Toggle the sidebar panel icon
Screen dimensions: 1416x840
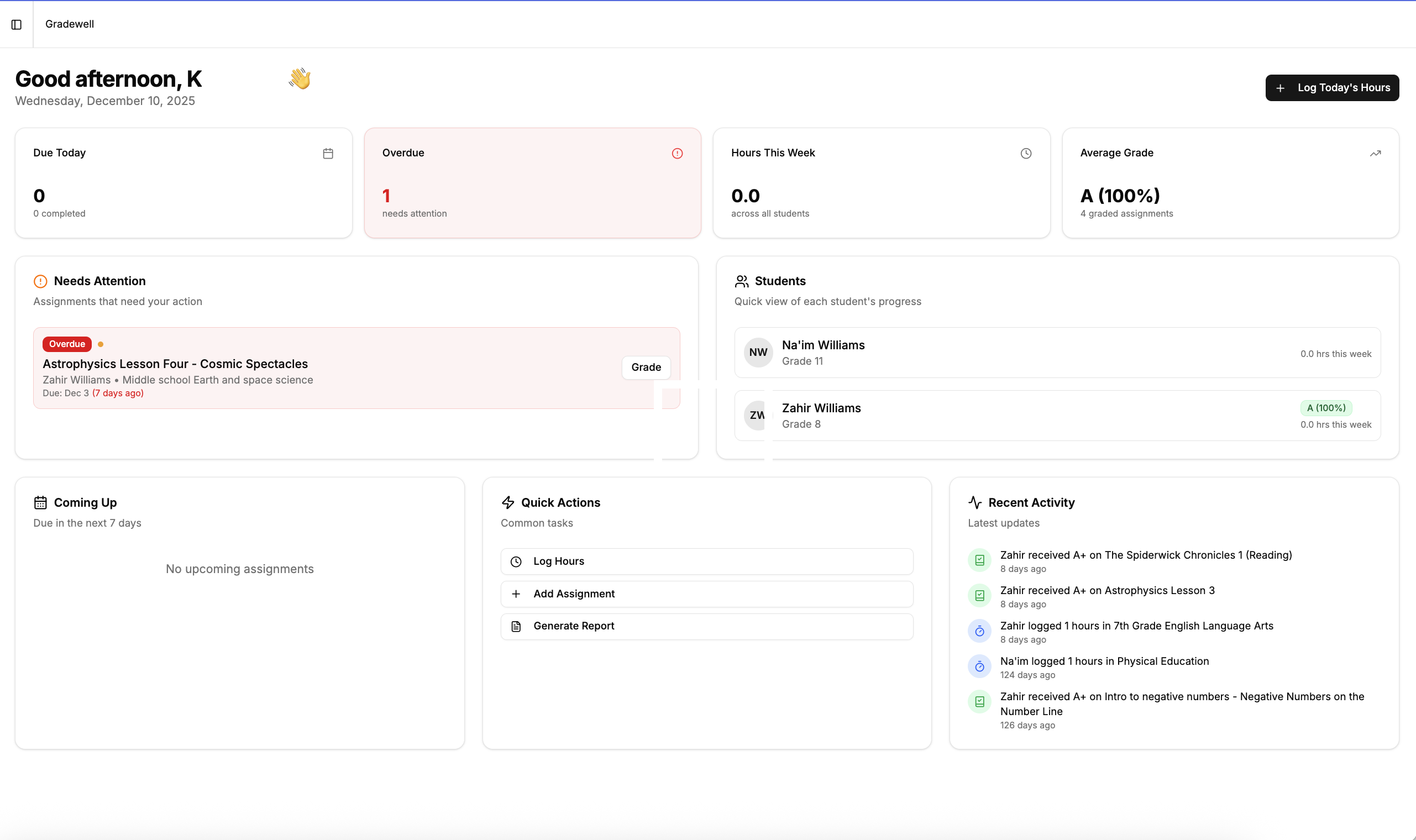16,24
